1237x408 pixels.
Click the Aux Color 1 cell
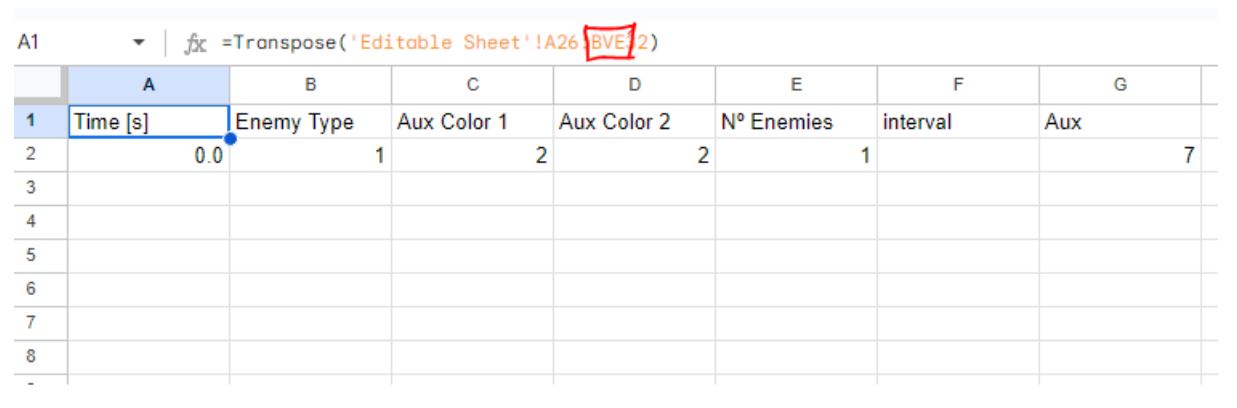point(472,122)
